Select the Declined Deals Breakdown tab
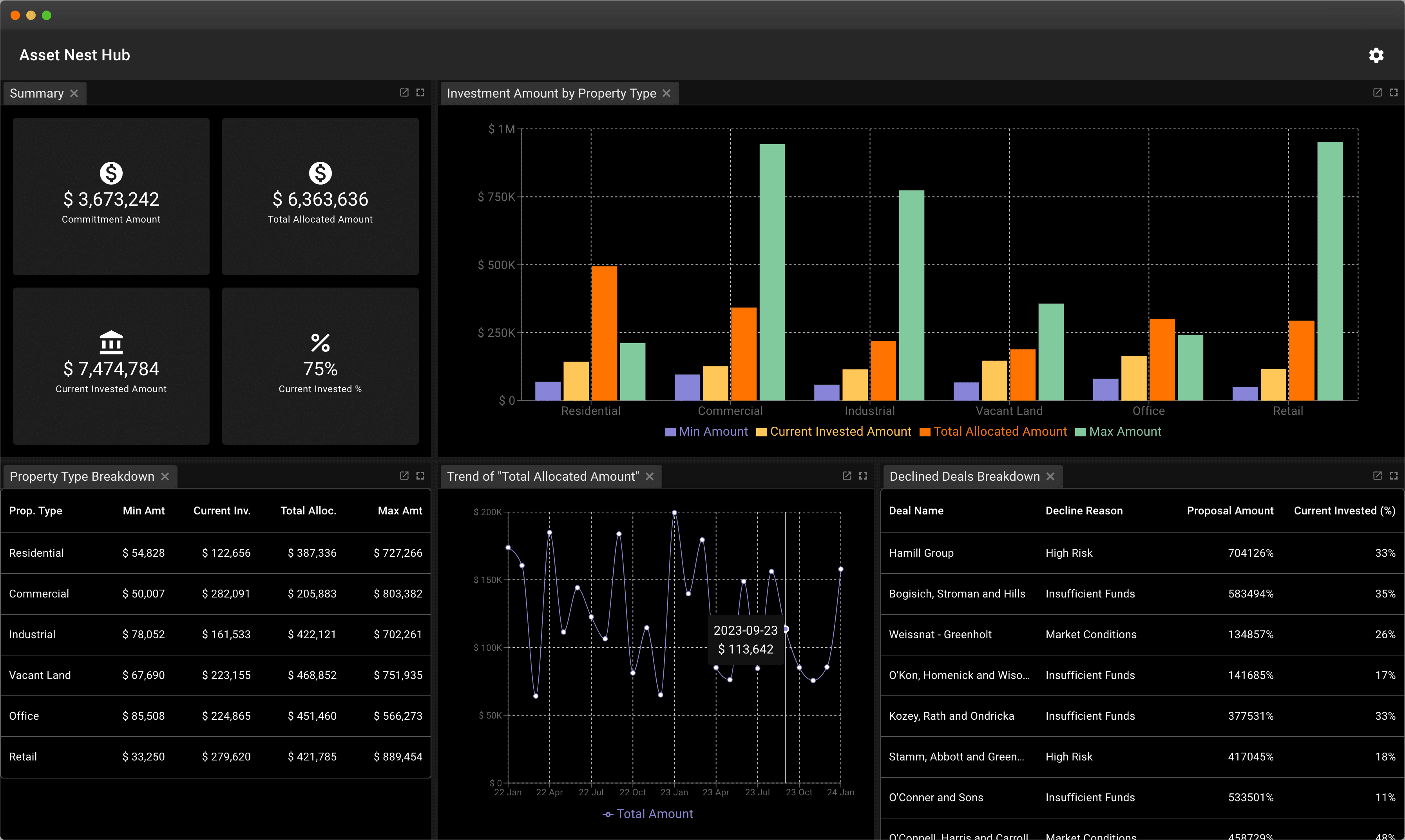1405x840 pixels. 963,476
